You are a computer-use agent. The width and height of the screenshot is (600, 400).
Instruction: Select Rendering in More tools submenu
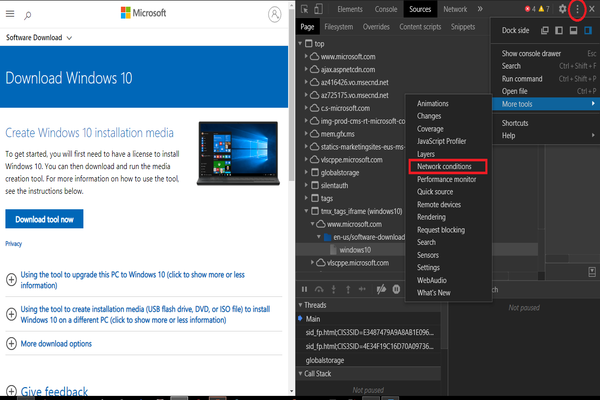coord(431,217)
